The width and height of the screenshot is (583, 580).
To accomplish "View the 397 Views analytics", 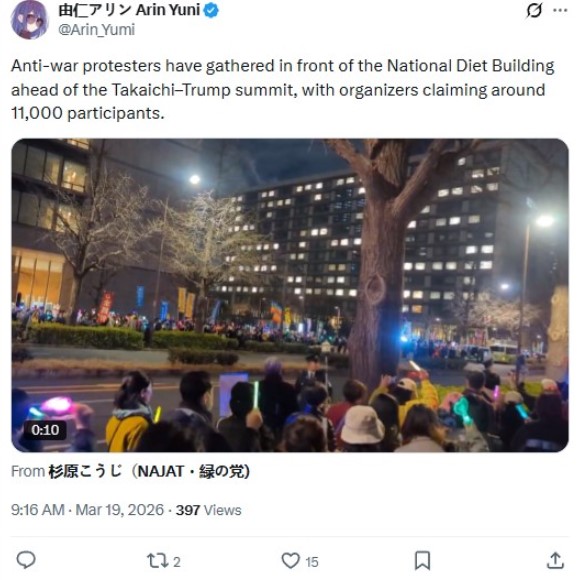I will (209, 510).
